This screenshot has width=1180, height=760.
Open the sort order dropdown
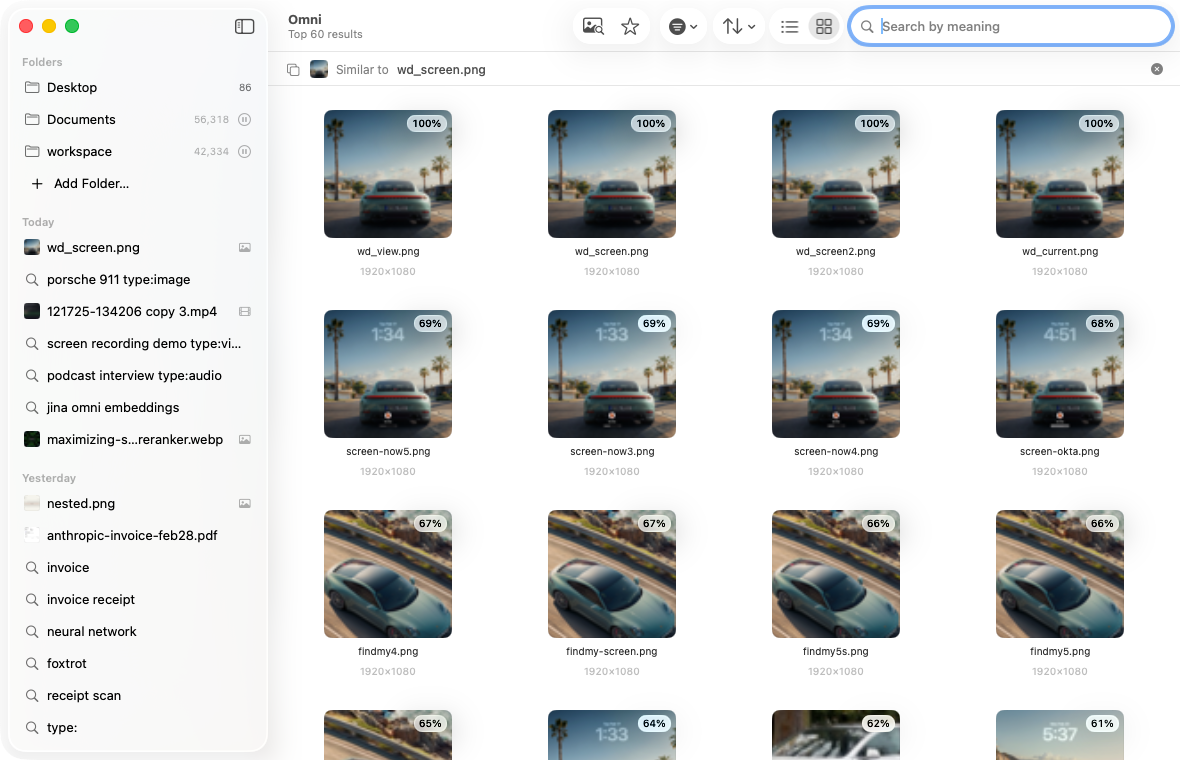pyautogui.click(x=738, y=26)
